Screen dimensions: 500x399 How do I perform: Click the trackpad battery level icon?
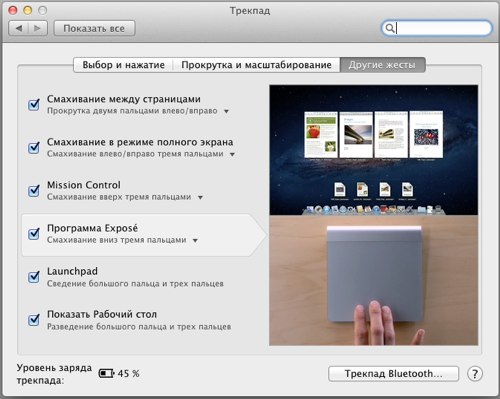106,373
